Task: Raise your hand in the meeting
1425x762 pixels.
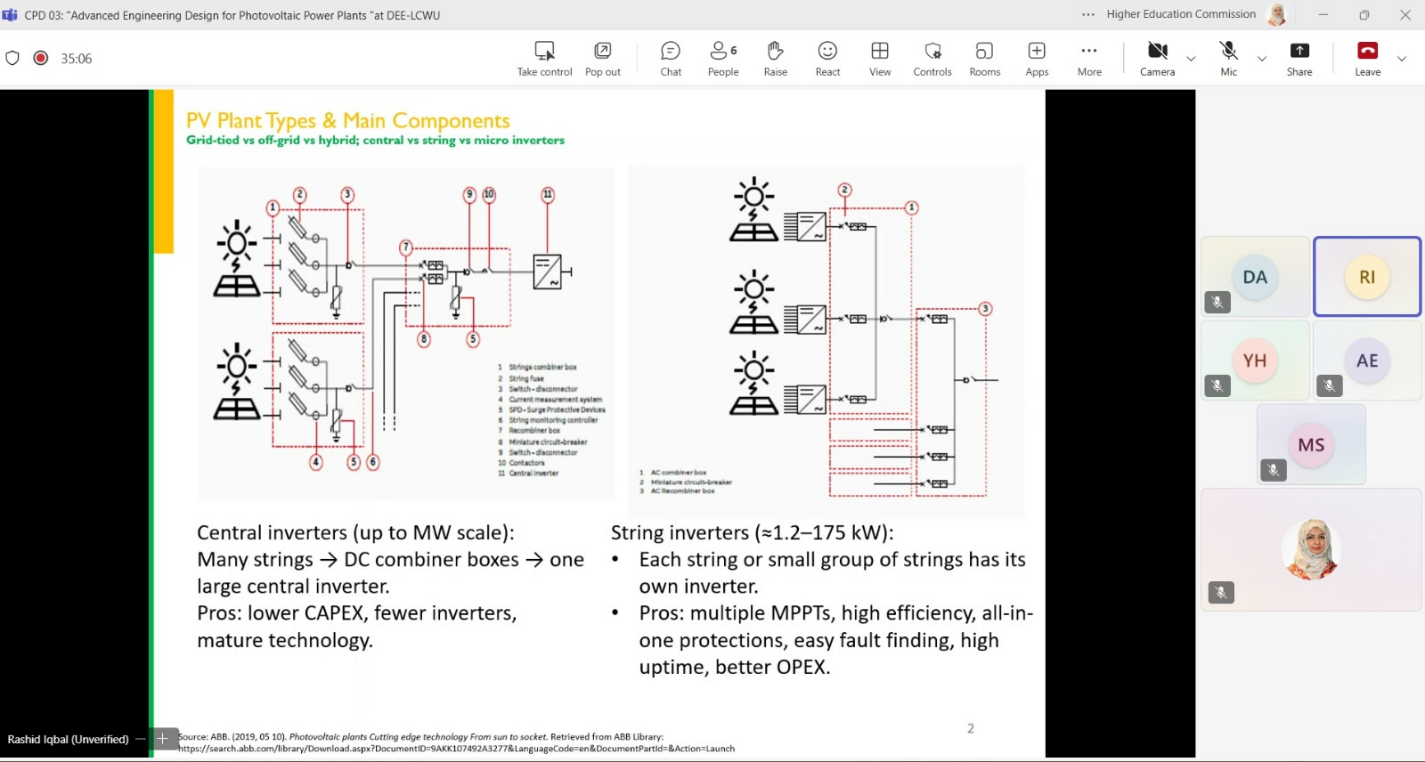Action: (775, 58)
